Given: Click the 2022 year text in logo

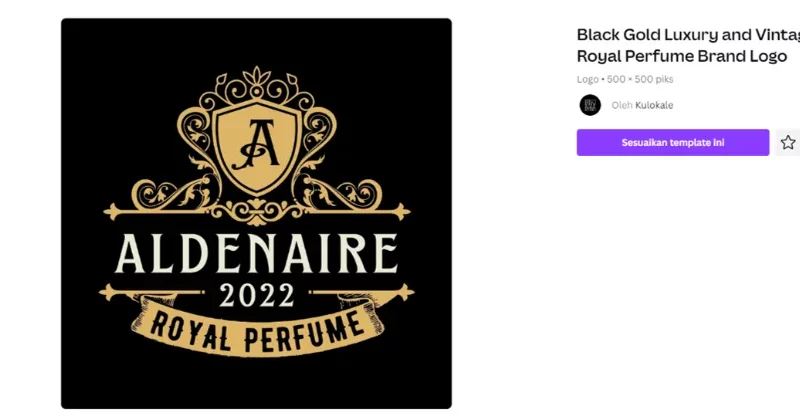Looking at the screenshot, I should 257,295.
